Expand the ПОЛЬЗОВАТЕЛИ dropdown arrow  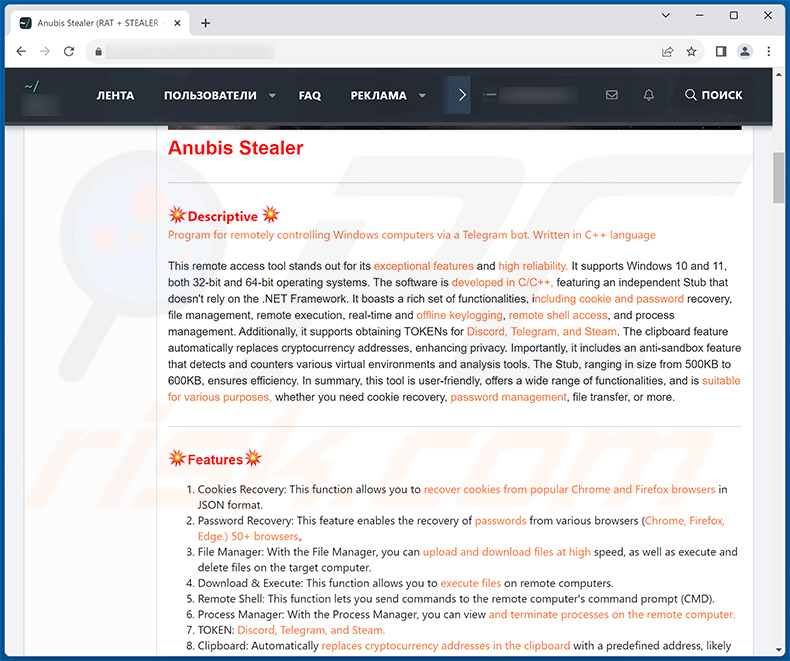click(x=272, y=95)
